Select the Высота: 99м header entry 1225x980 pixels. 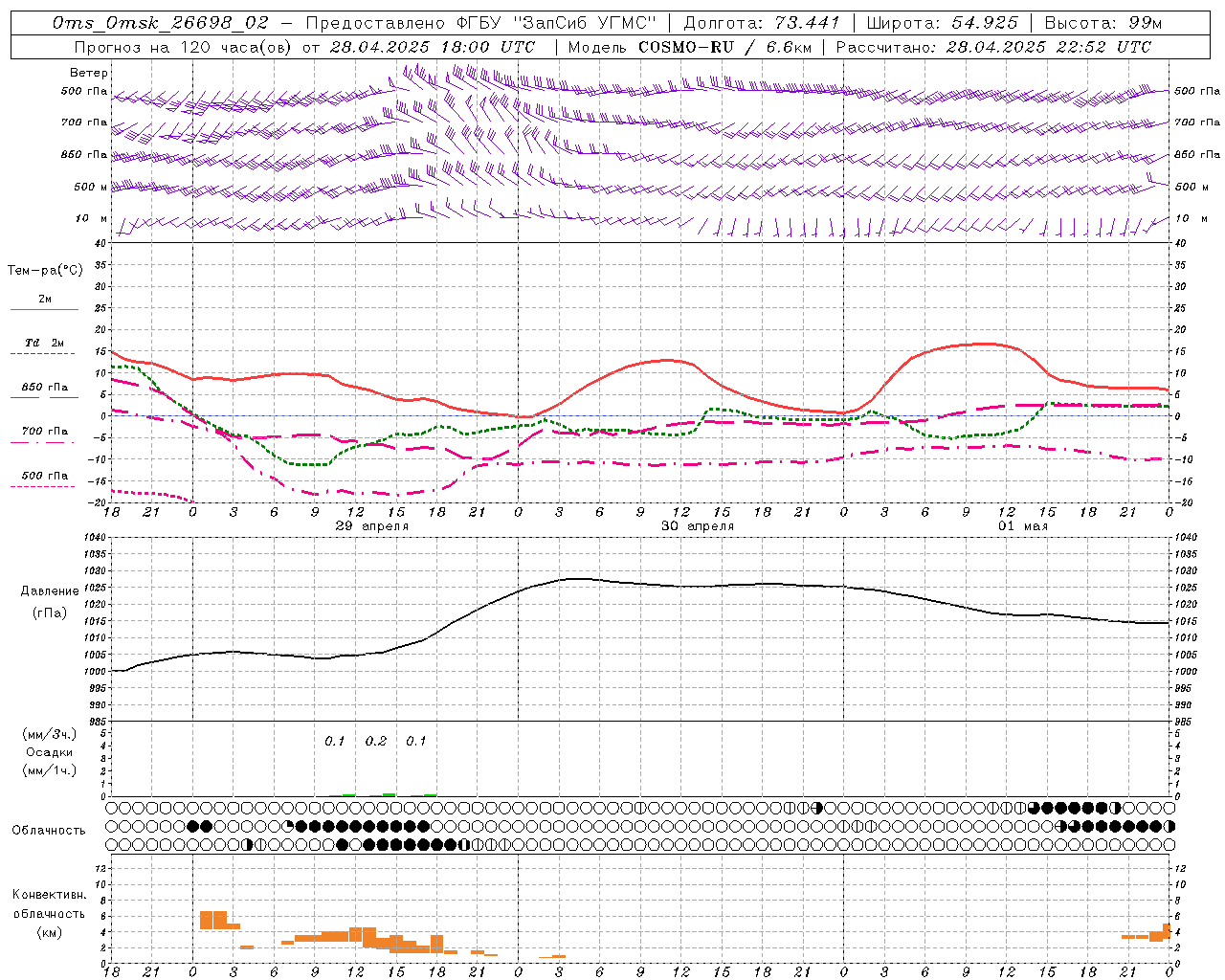[x=1103, y=23]
